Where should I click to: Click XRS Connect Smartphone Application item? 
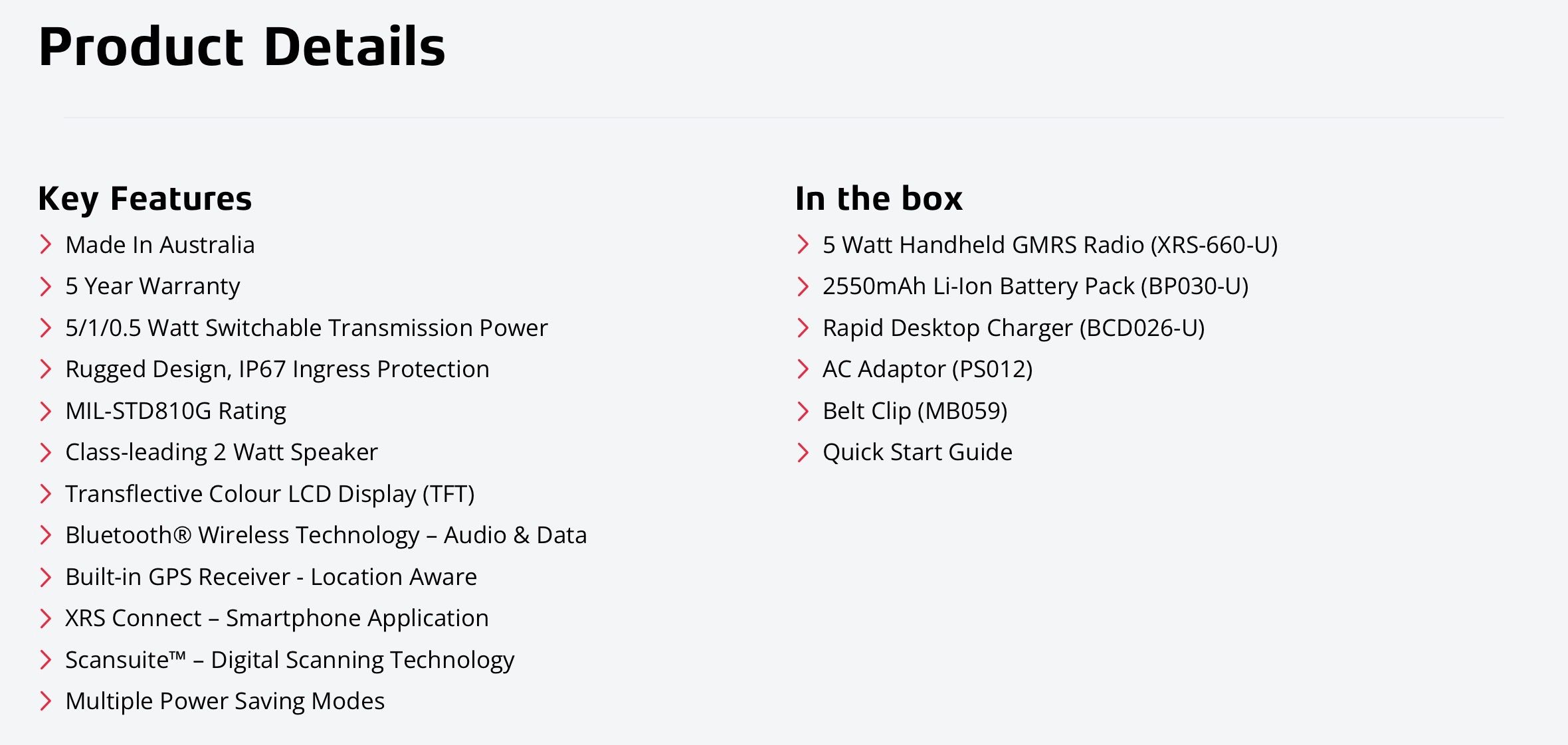point(277,618)
